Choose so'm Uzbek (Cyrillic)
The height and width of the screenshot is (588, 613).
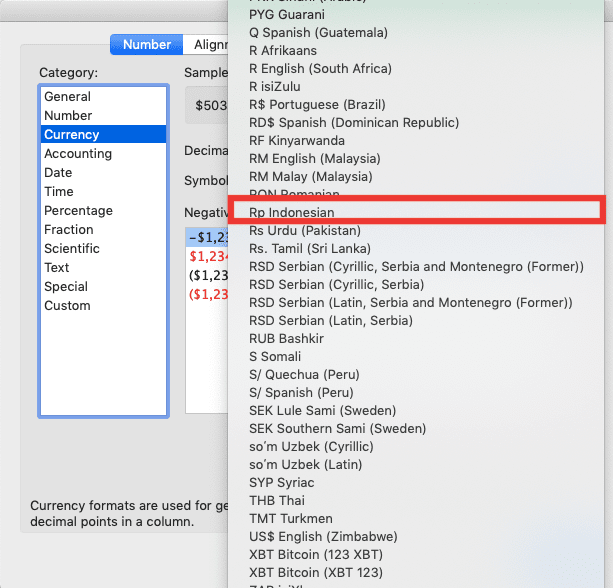(416, 446)
